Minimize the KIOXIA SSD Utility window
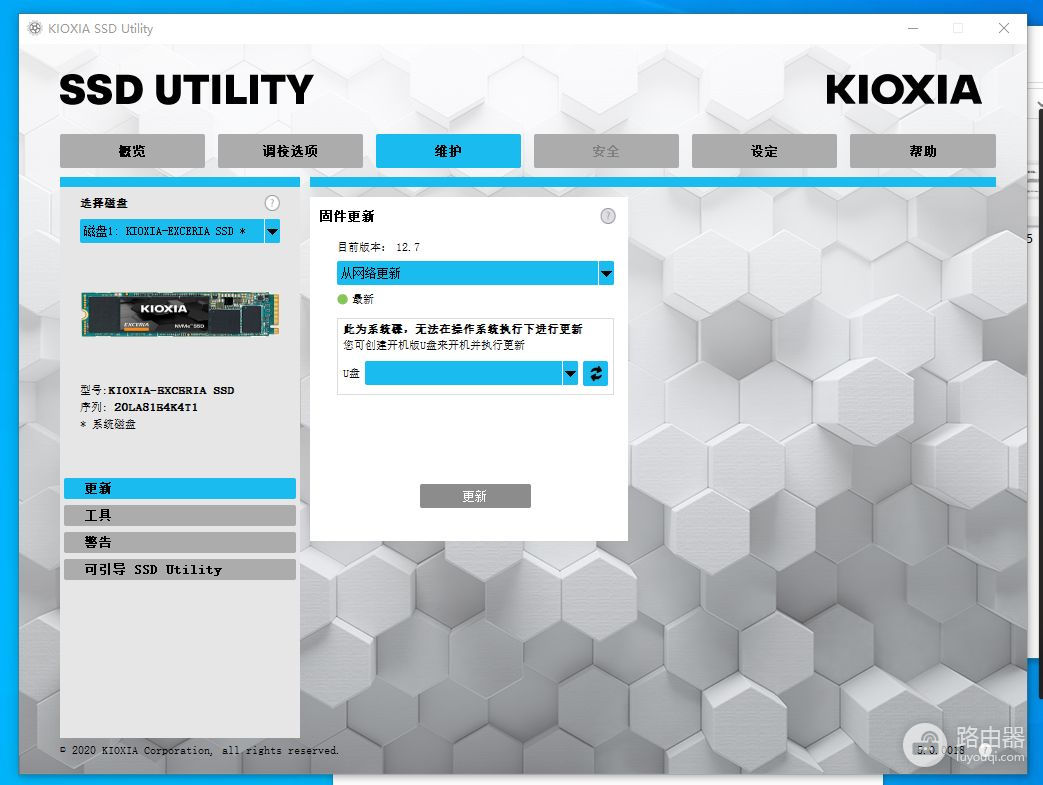 (913, 28)
